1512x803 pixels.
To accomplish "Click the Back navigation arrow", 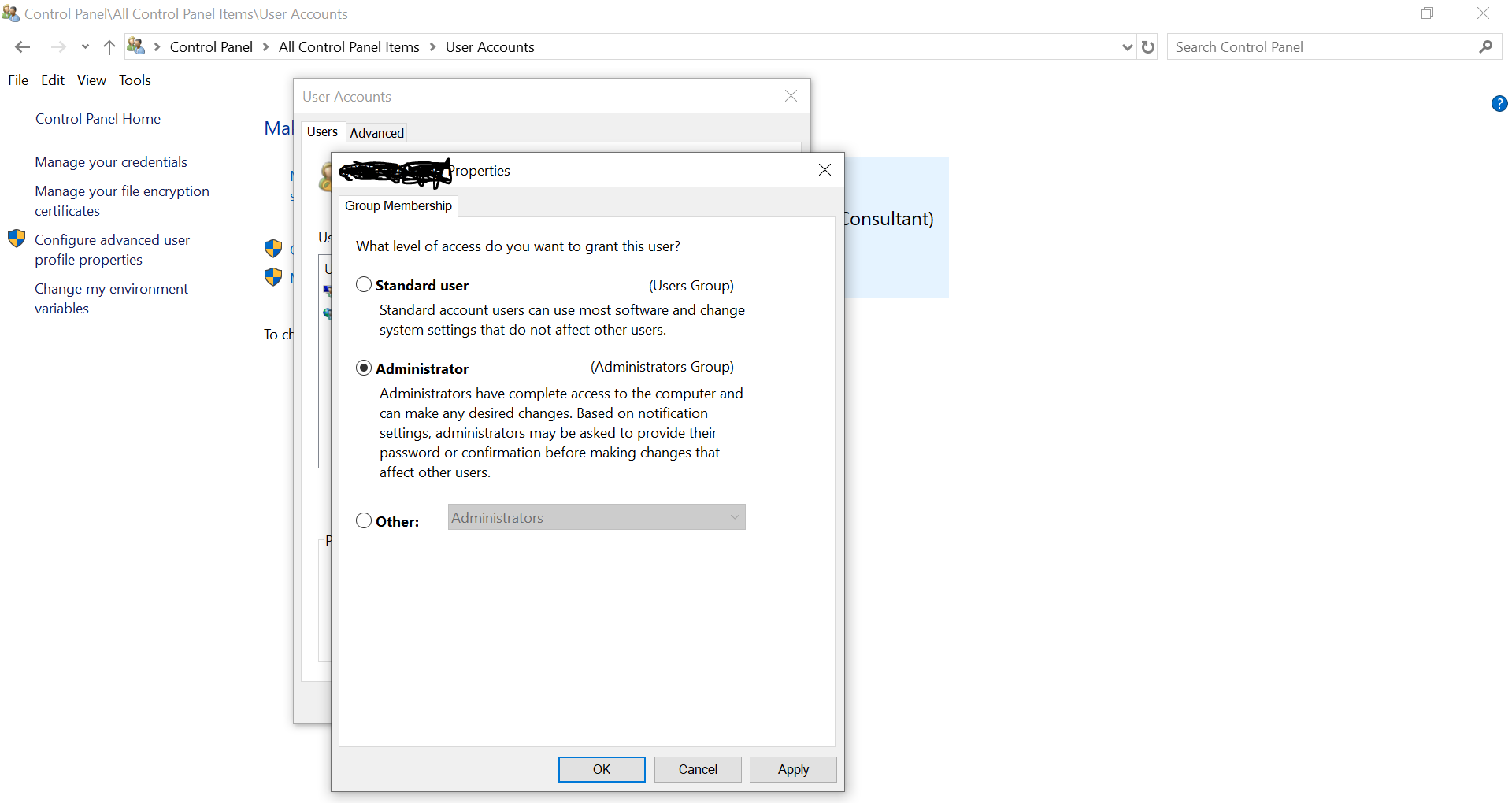I will click(x=23, y=47).
